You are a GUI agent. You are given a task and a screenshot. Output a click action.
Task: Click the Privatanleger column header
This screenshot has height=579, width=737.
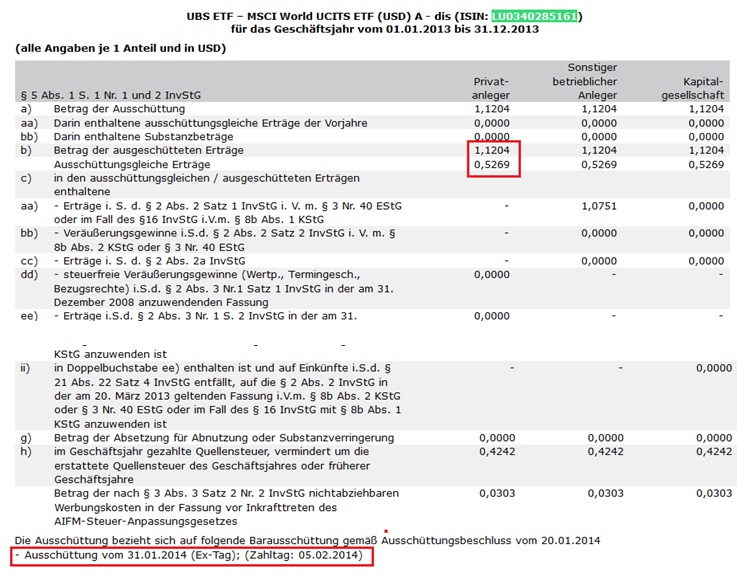pyautogui.click(x=491, y=88)
